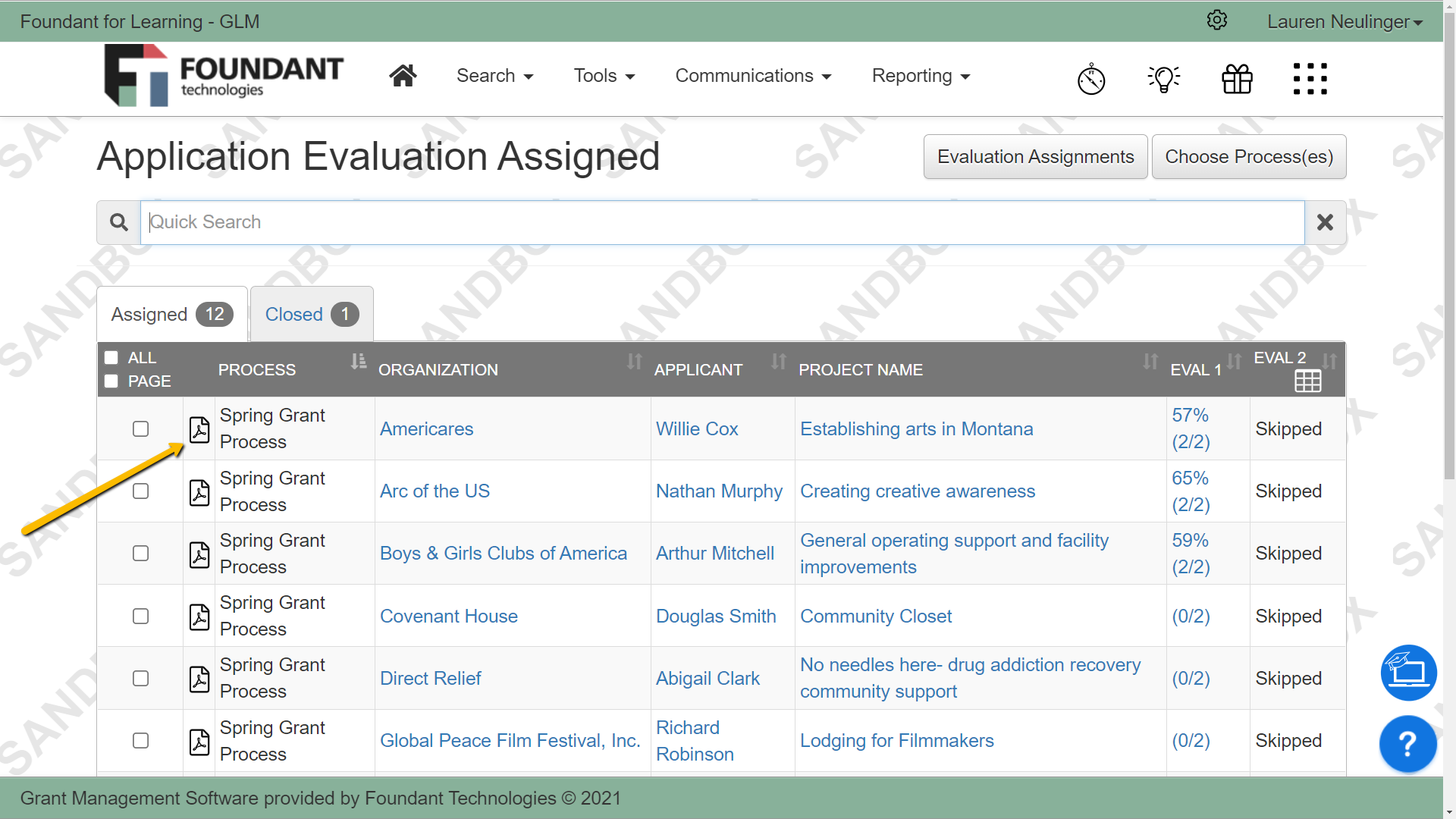Open the Americares organization link
This screenshot has width=1456, height=819.
click(x=426, y=428)
